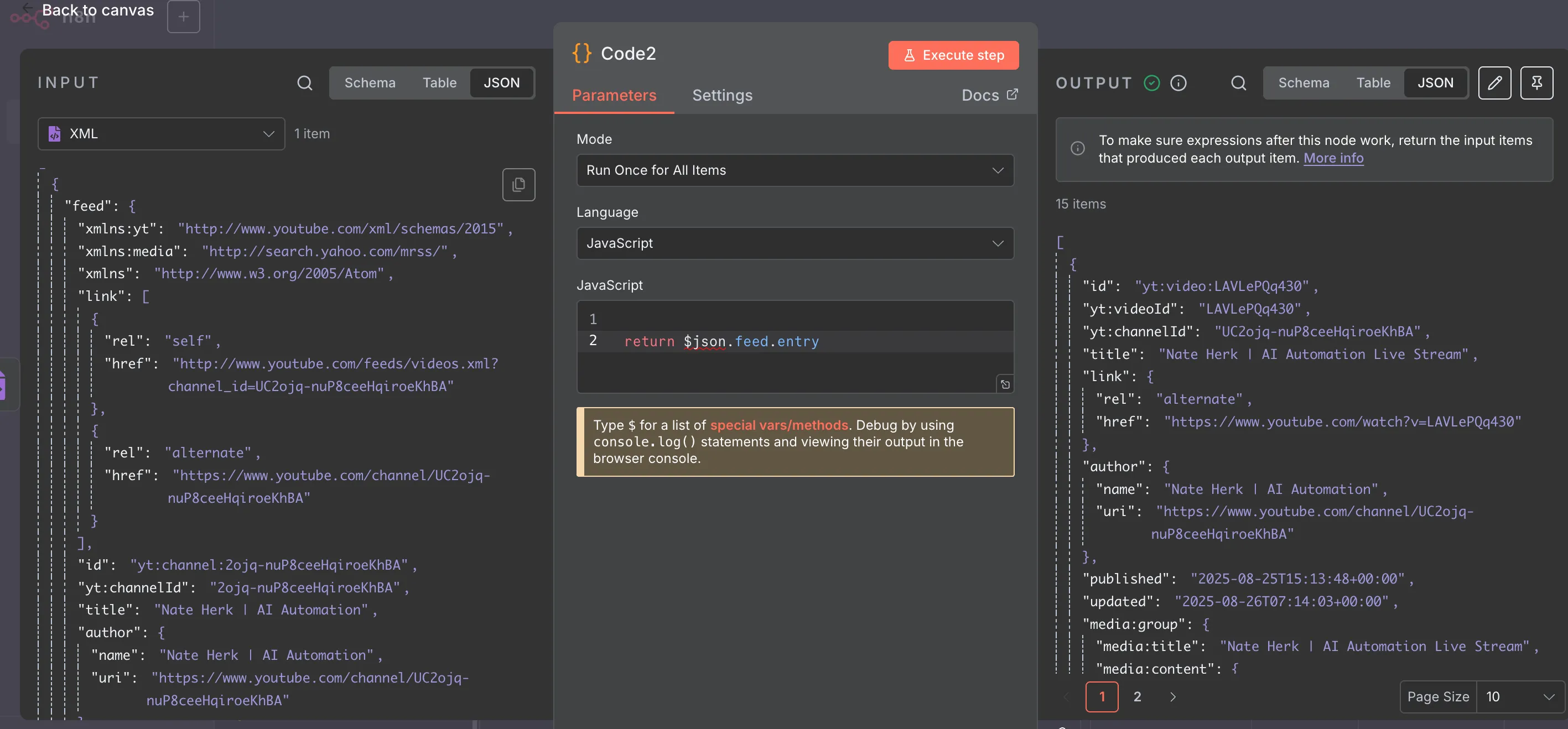The image size is (1568, 729).
Task: Click the "self" rel value in input
Action: [x=188, y=341]
